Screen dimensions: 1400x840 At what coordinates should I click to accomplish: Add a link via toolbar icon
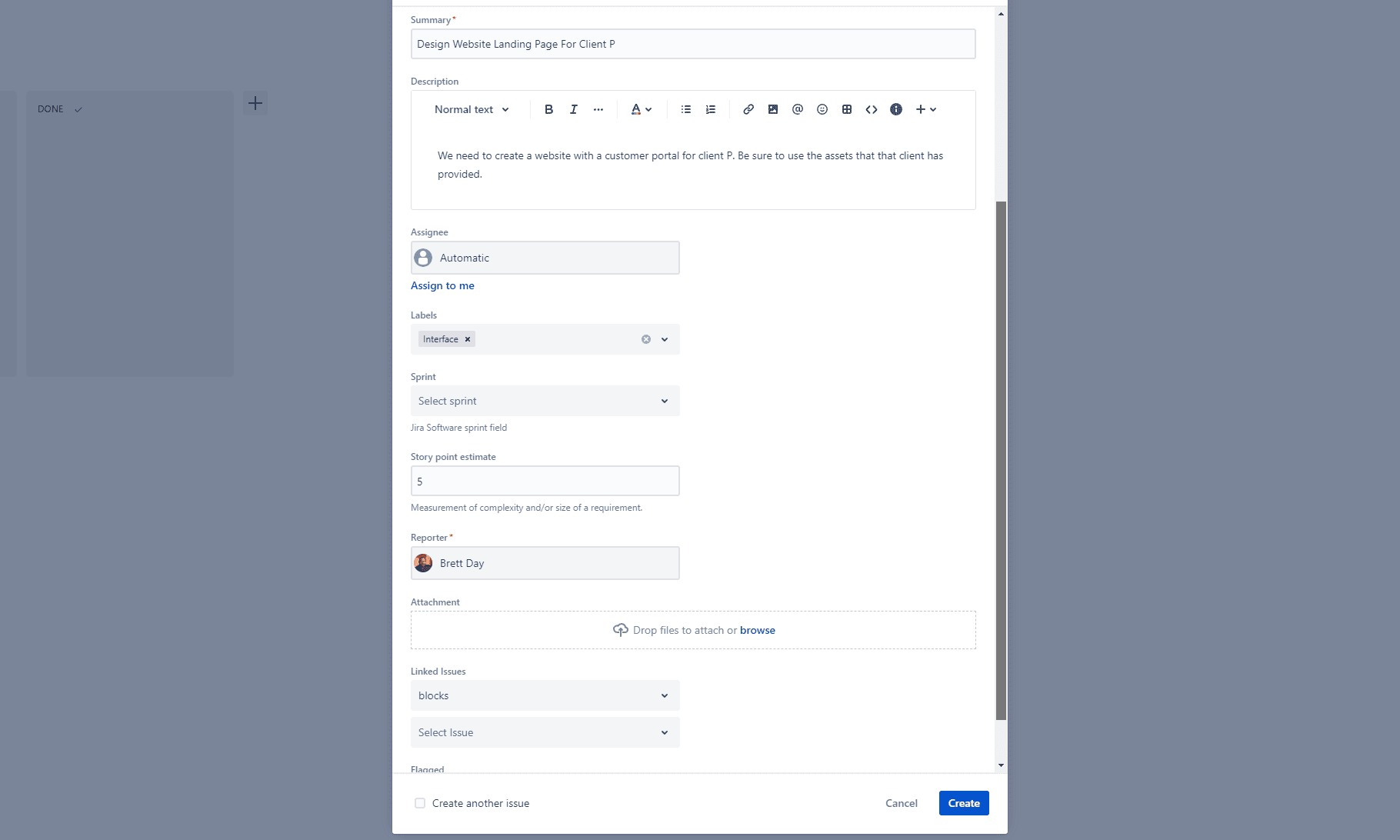click(748, 109)
